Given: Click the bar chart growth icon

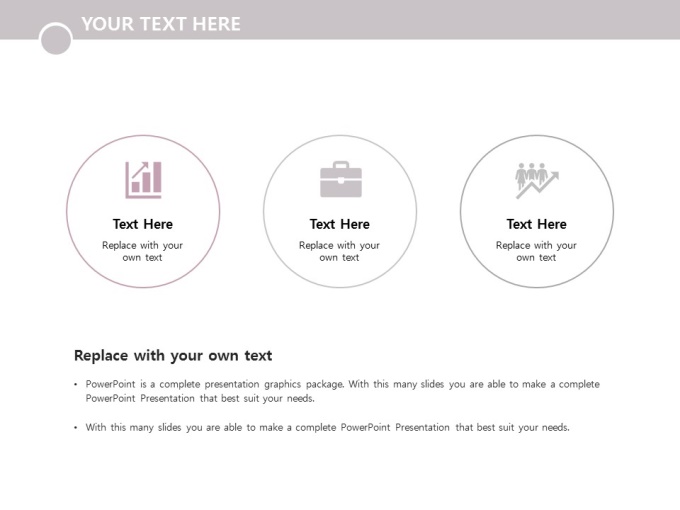Looking at the screenshot, I should pyautogui.click(x=144, y=180).
